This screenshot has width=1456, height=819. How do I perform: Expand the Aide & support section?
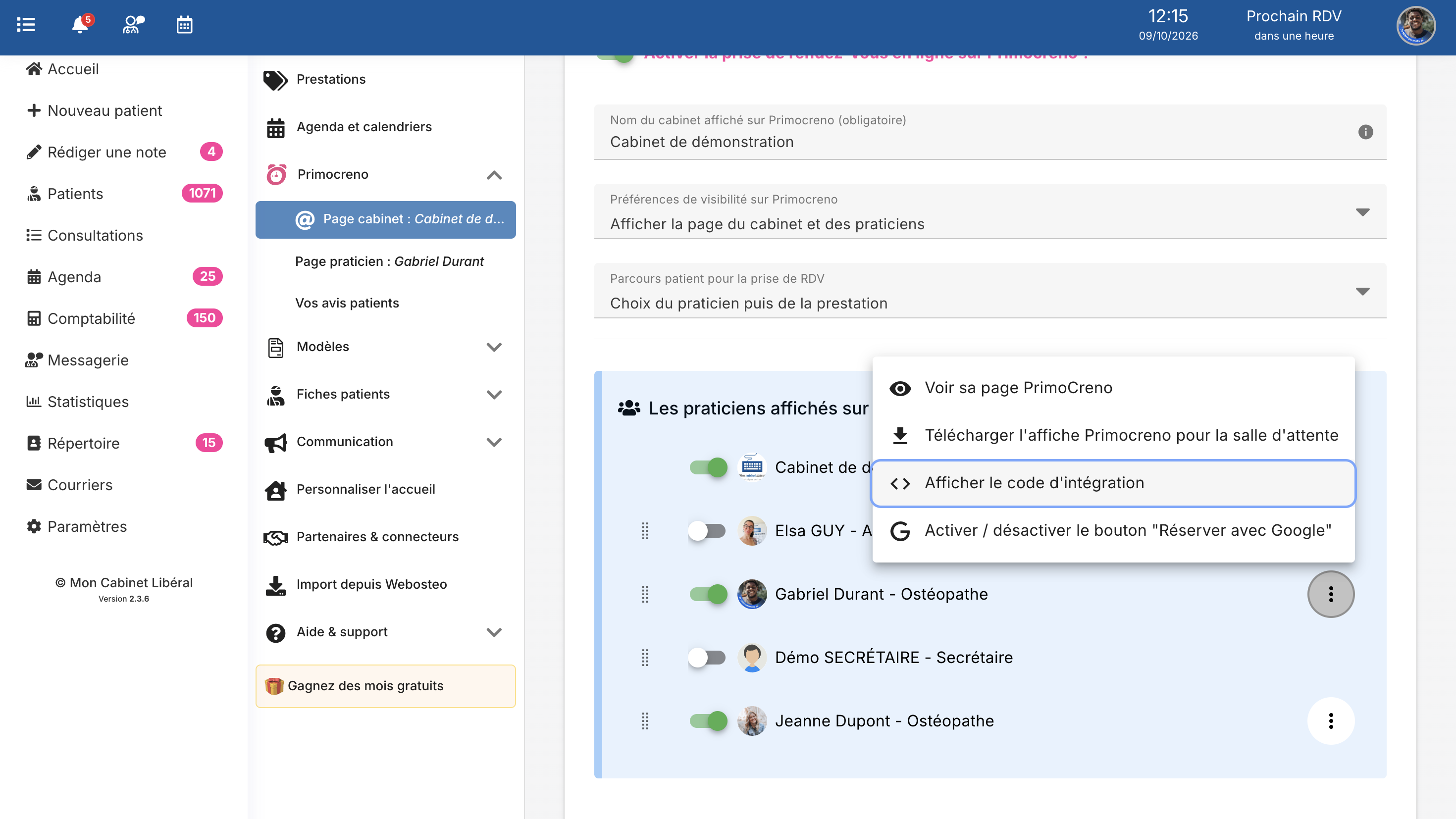pos(386,632)
